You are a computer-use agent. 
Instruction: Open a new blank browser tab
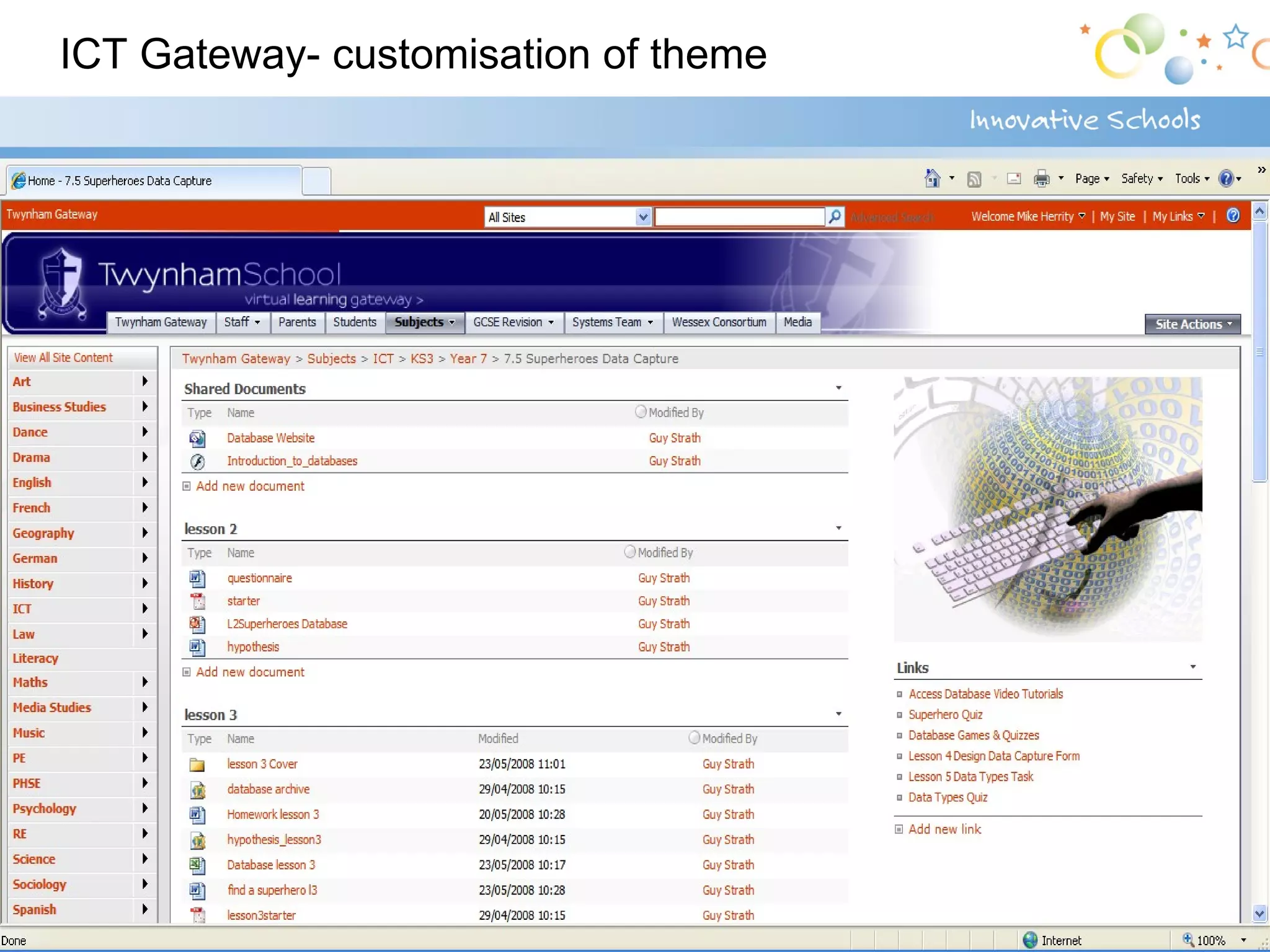coord(316,181)
